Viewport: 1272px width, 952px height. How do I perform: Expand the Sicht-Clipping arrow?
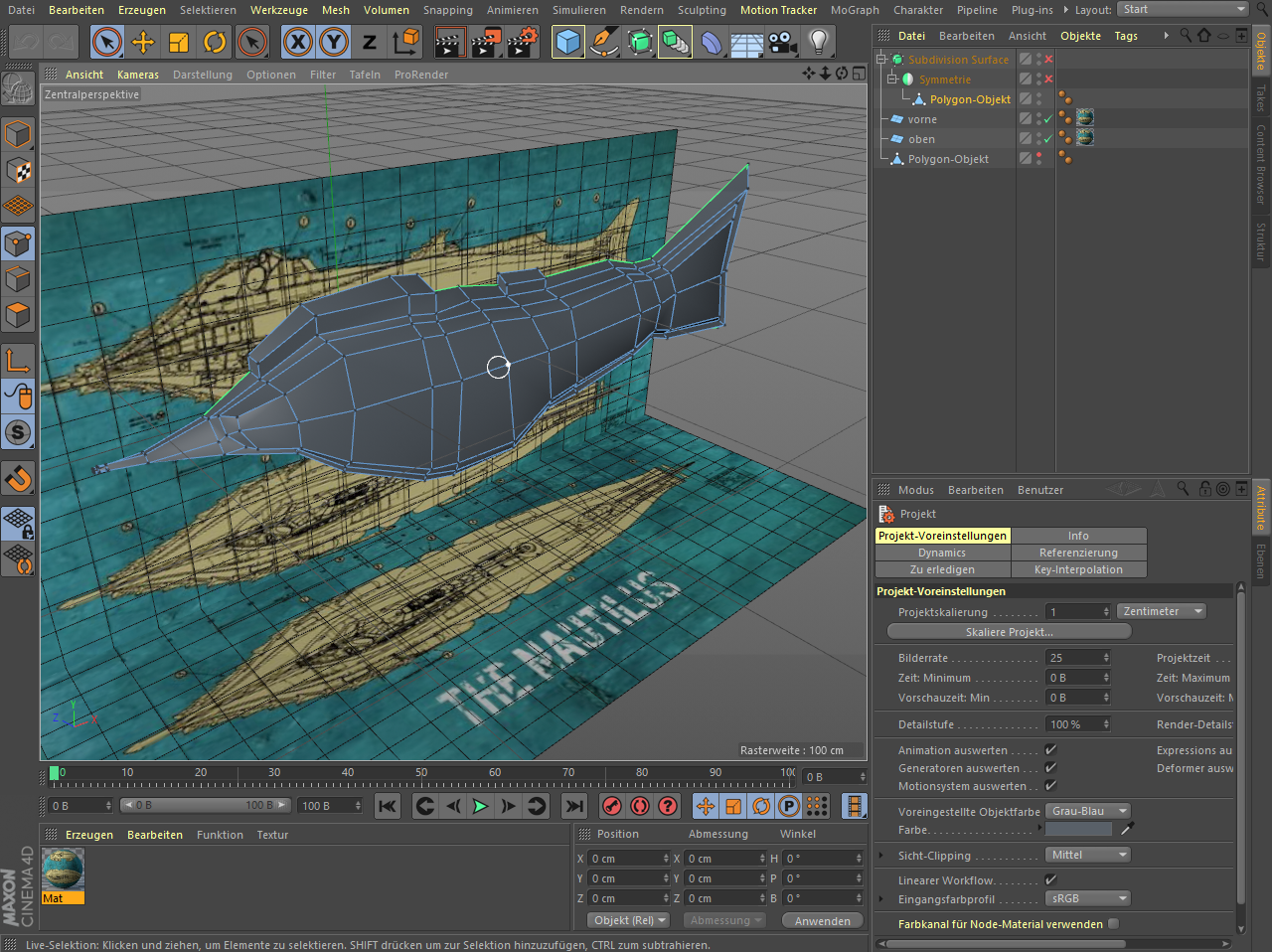[881, 856]
